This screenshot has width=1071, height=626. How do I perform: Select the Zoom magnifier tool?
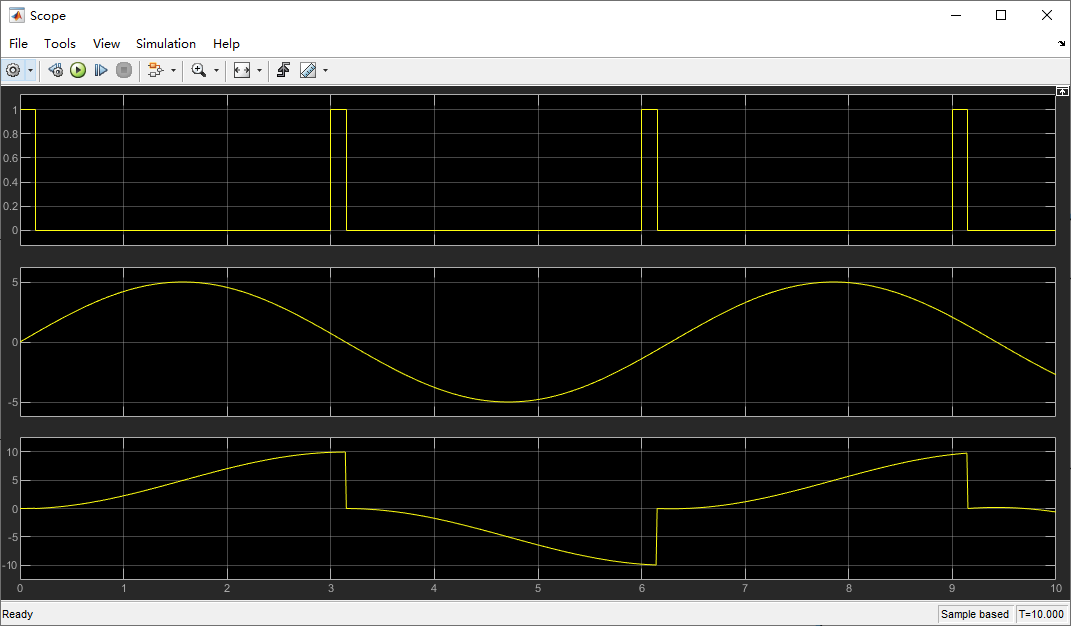pyautogui.click(x=199, y=70)
